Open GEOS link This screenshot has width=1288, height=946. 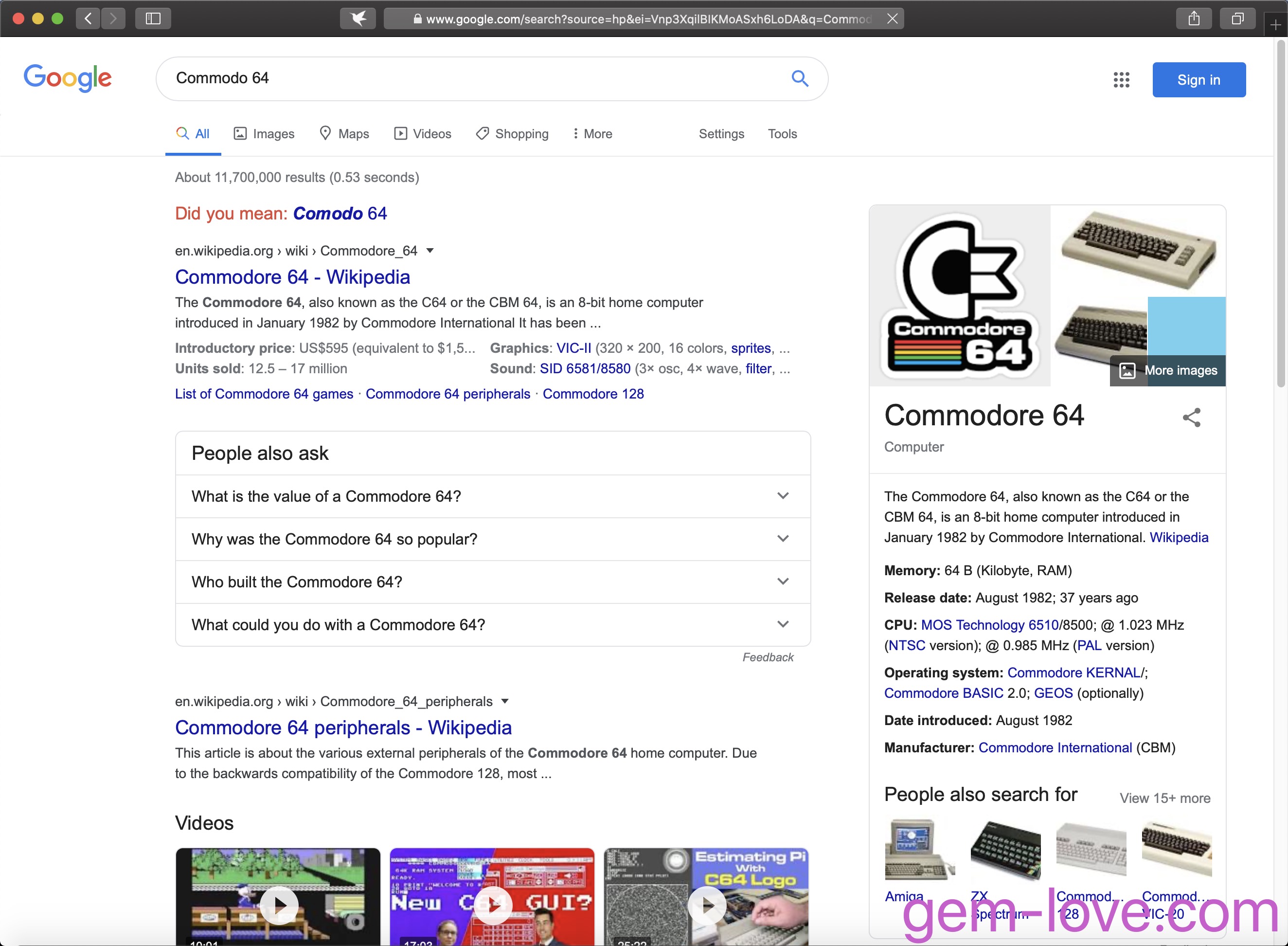click(x=1053, y=693)
